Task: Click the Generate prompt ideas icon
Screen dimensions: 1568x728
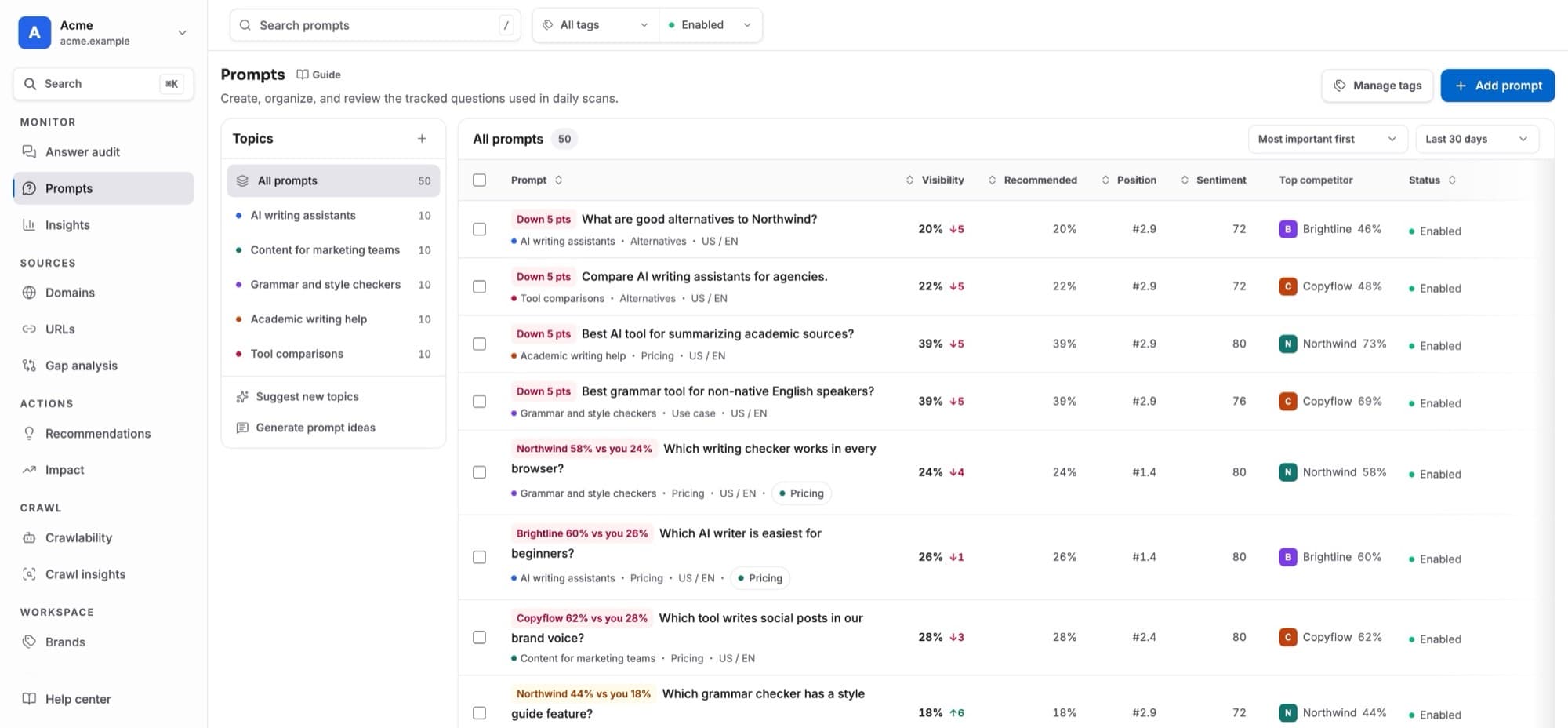Action: click(x=242, y=428)
